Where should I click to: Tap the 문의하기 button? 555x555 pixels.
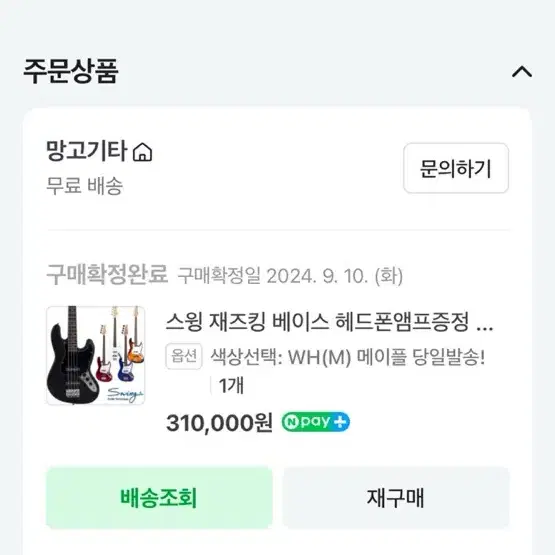point(456,168)
